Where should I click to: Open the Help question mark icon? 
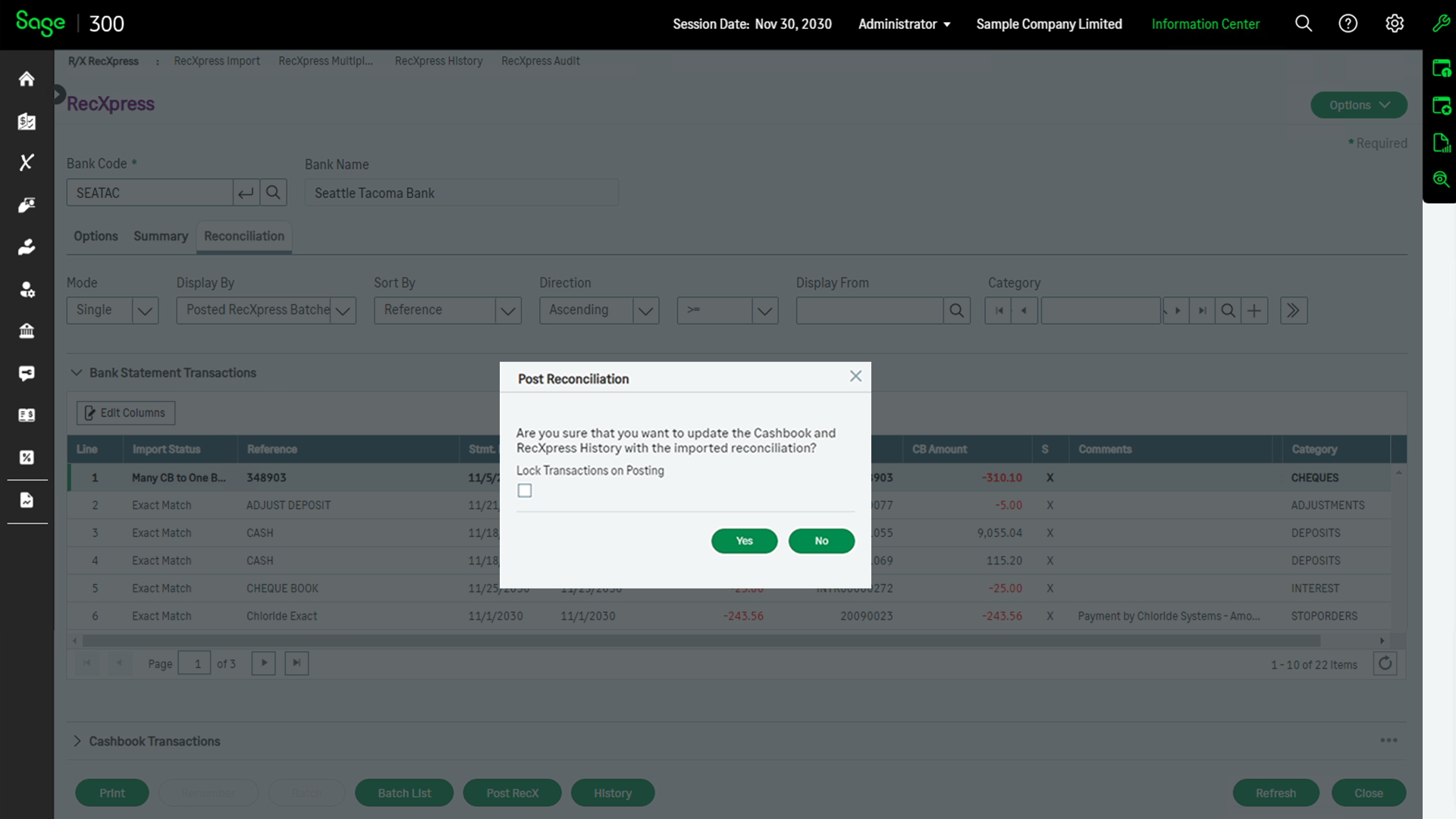point(1348,24)
